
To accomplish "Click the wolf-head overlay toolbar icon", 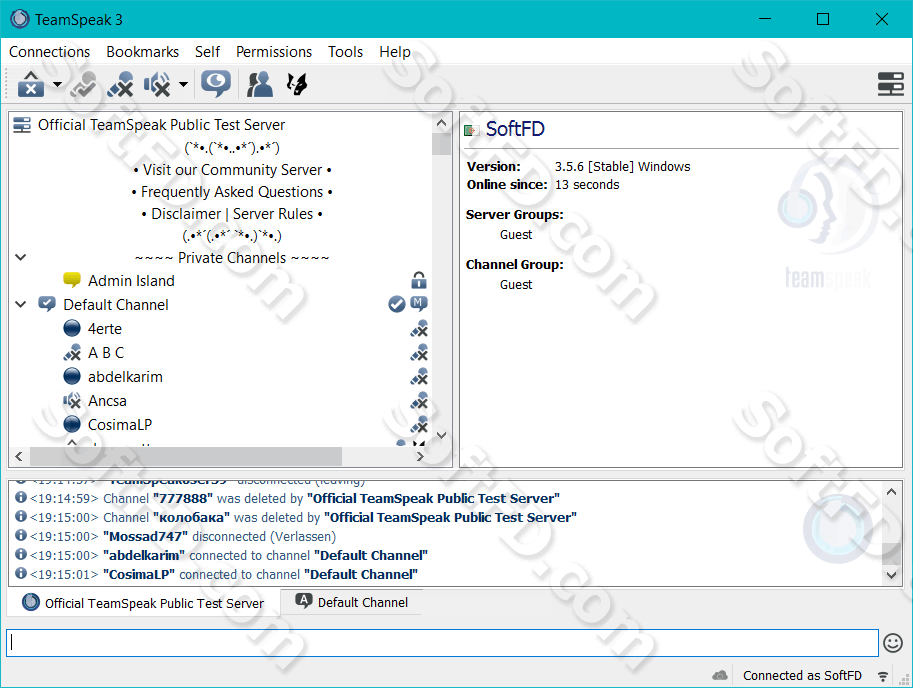I will 297,84.
